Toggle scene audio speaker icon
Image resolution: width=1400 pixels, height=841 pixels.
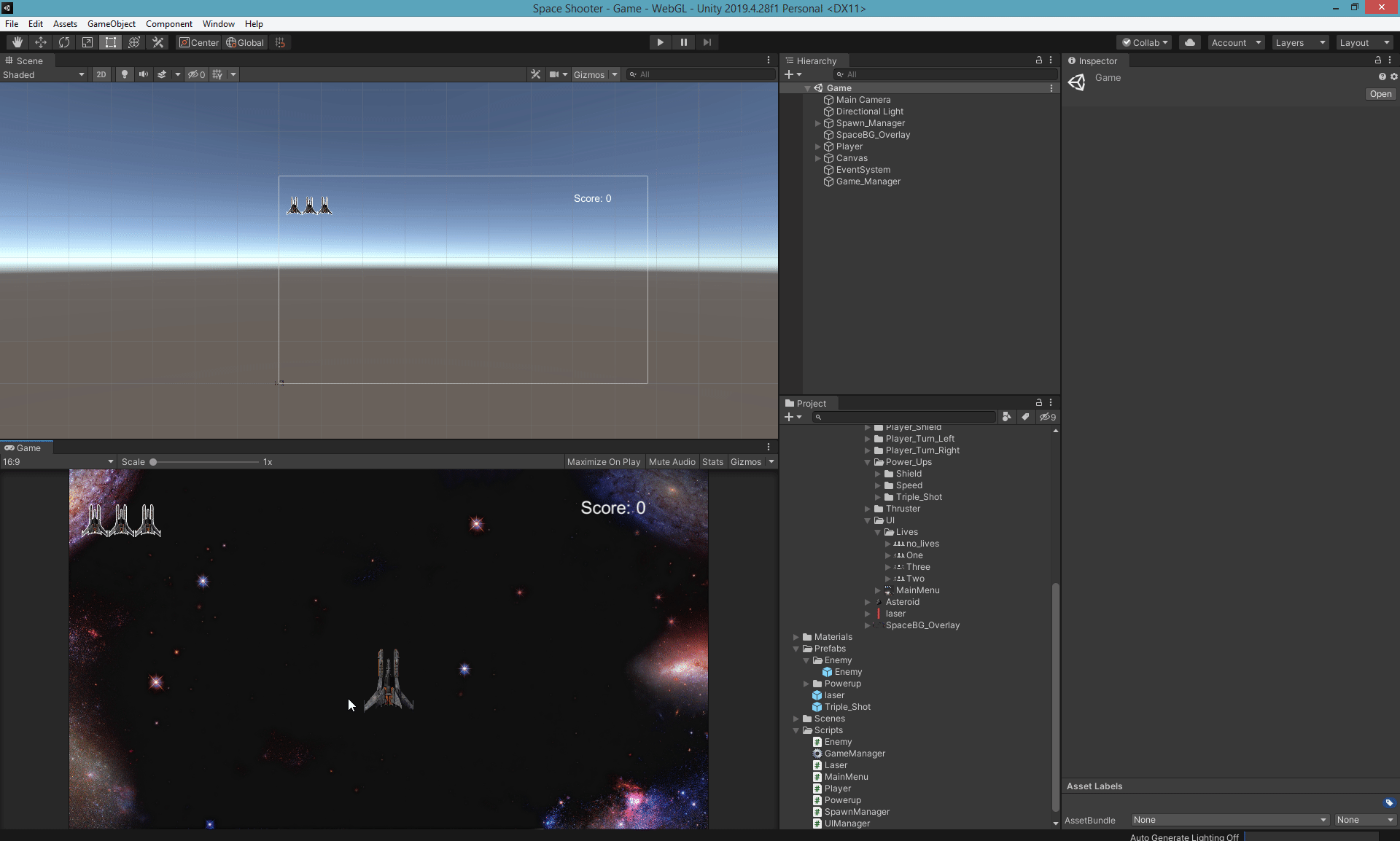[143, 74]
